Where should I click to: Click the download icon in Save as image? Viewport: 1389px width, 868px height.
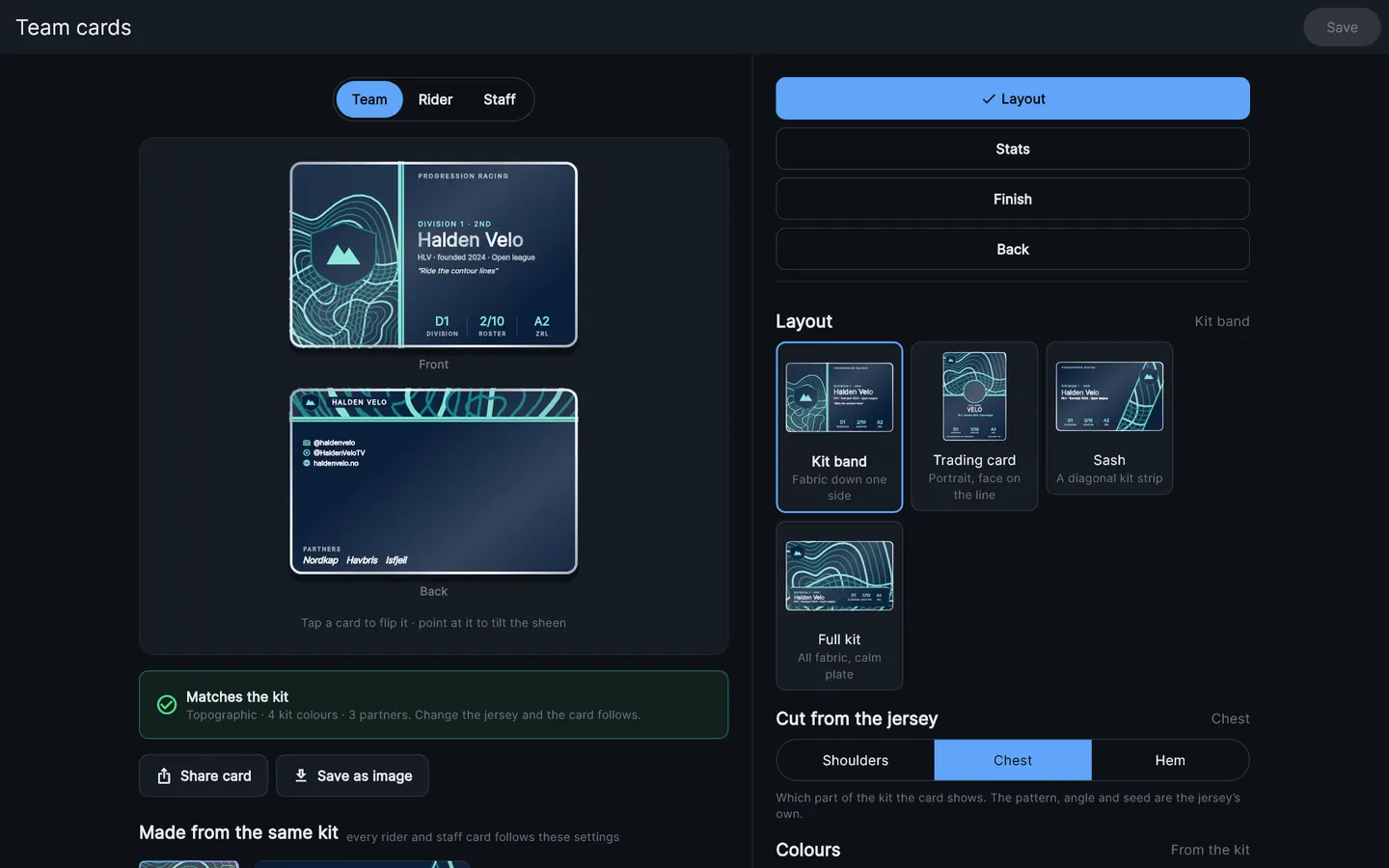(301, 775)
